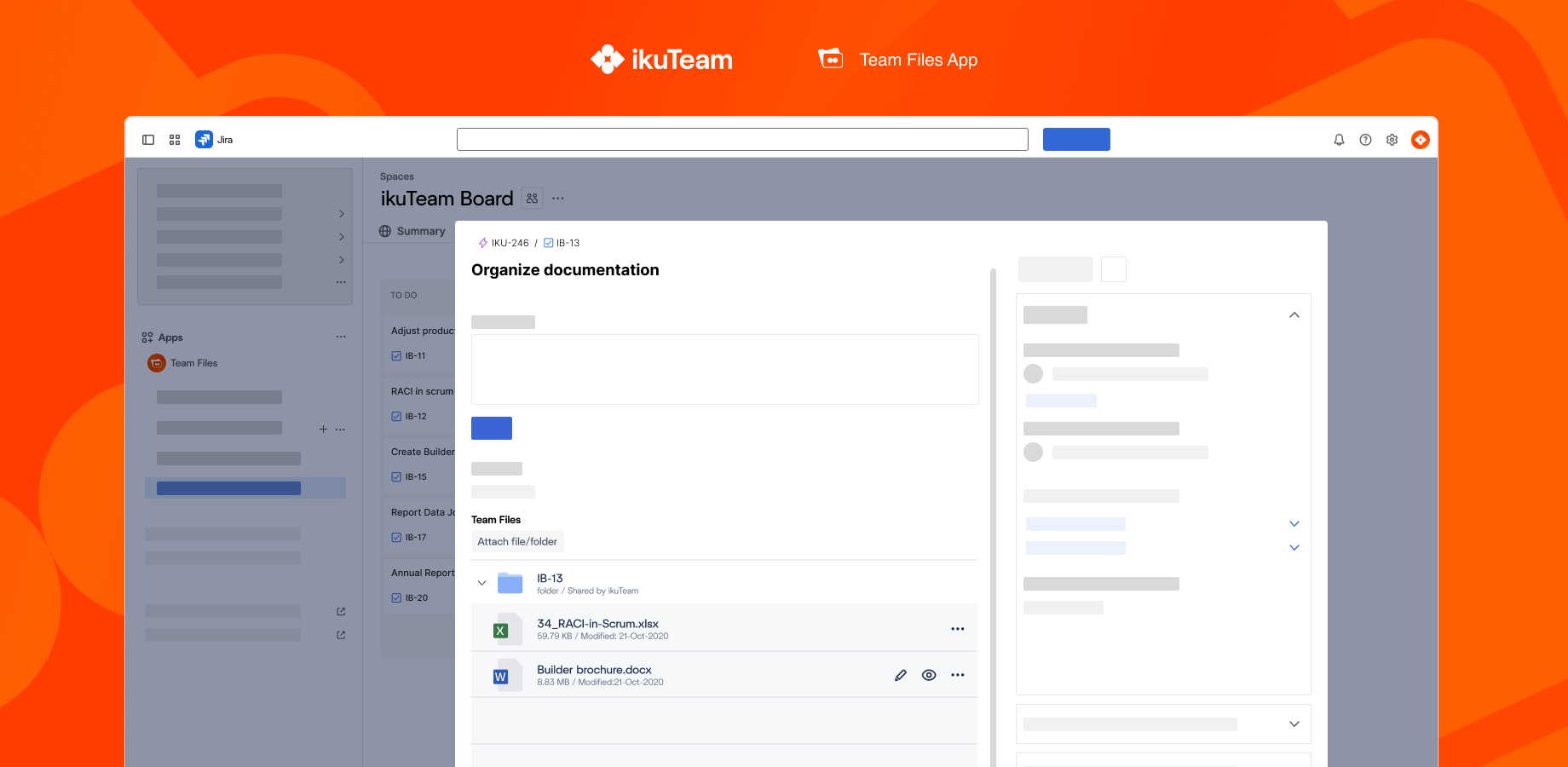Open Team Files under the Apps sidebar section
Image resolution: width=1568 pixels, height=767 pixels.
(x=193, y=362)
